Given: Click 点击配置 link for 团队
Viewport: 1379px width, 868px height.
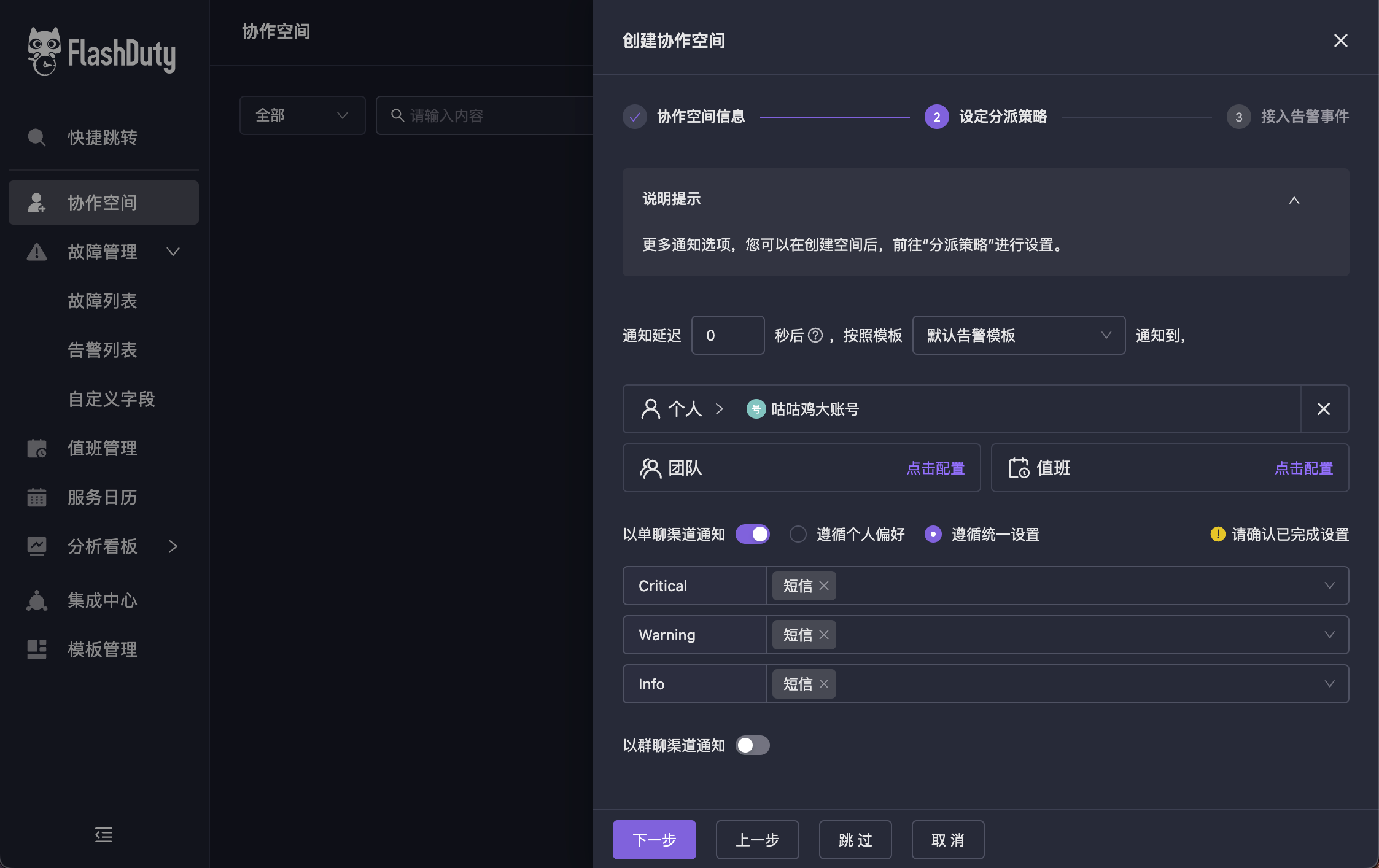Looking at the screenshot, I should point(935,468).
